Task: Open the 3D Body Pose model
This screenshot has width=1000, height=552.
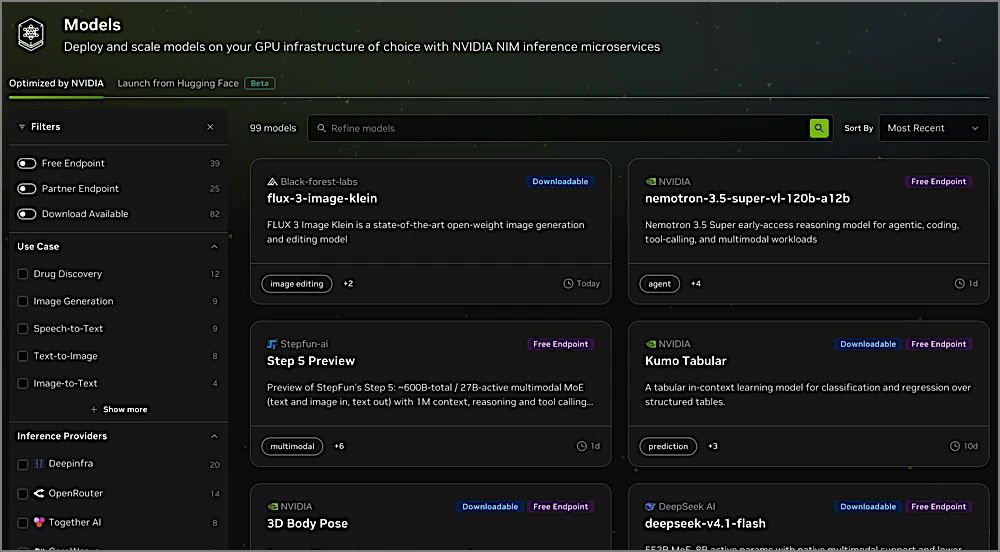Action: [x=307, y=524]
